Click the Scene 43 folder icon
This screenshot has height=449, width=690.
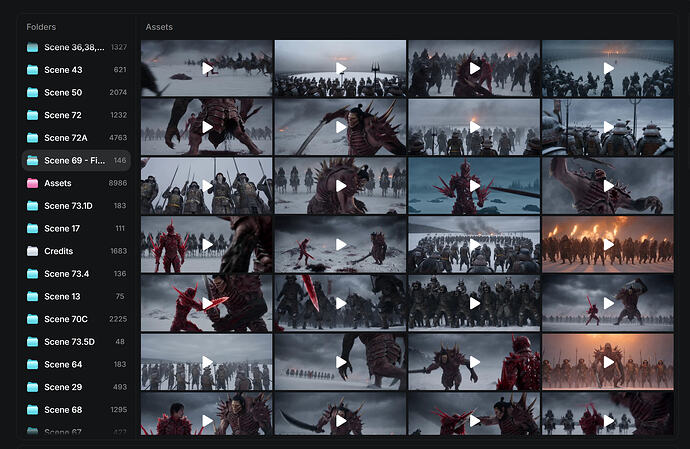(32, 70)
